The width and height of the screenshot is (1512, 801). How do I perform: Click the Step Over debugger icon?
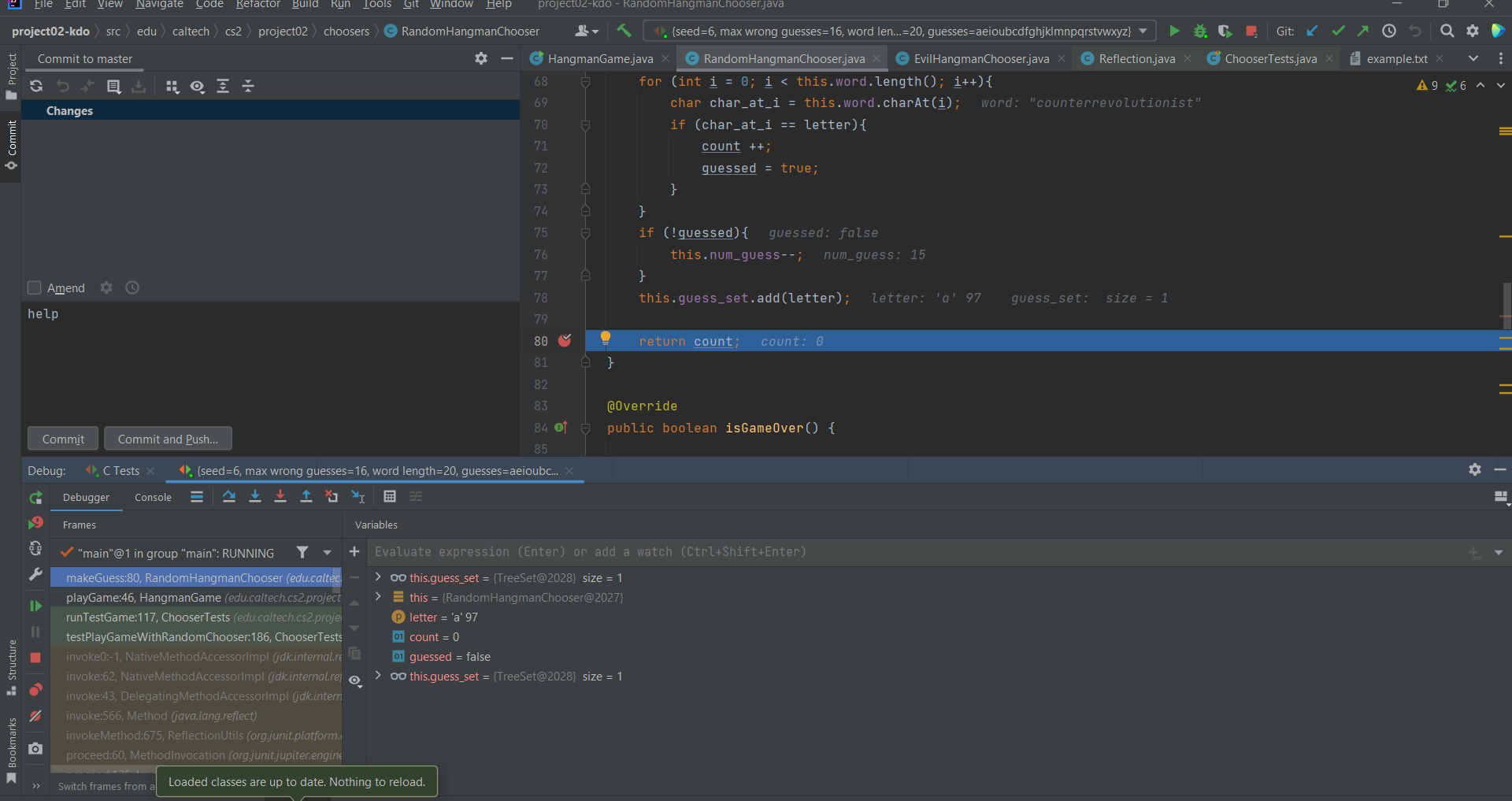(x=229, y=496)
